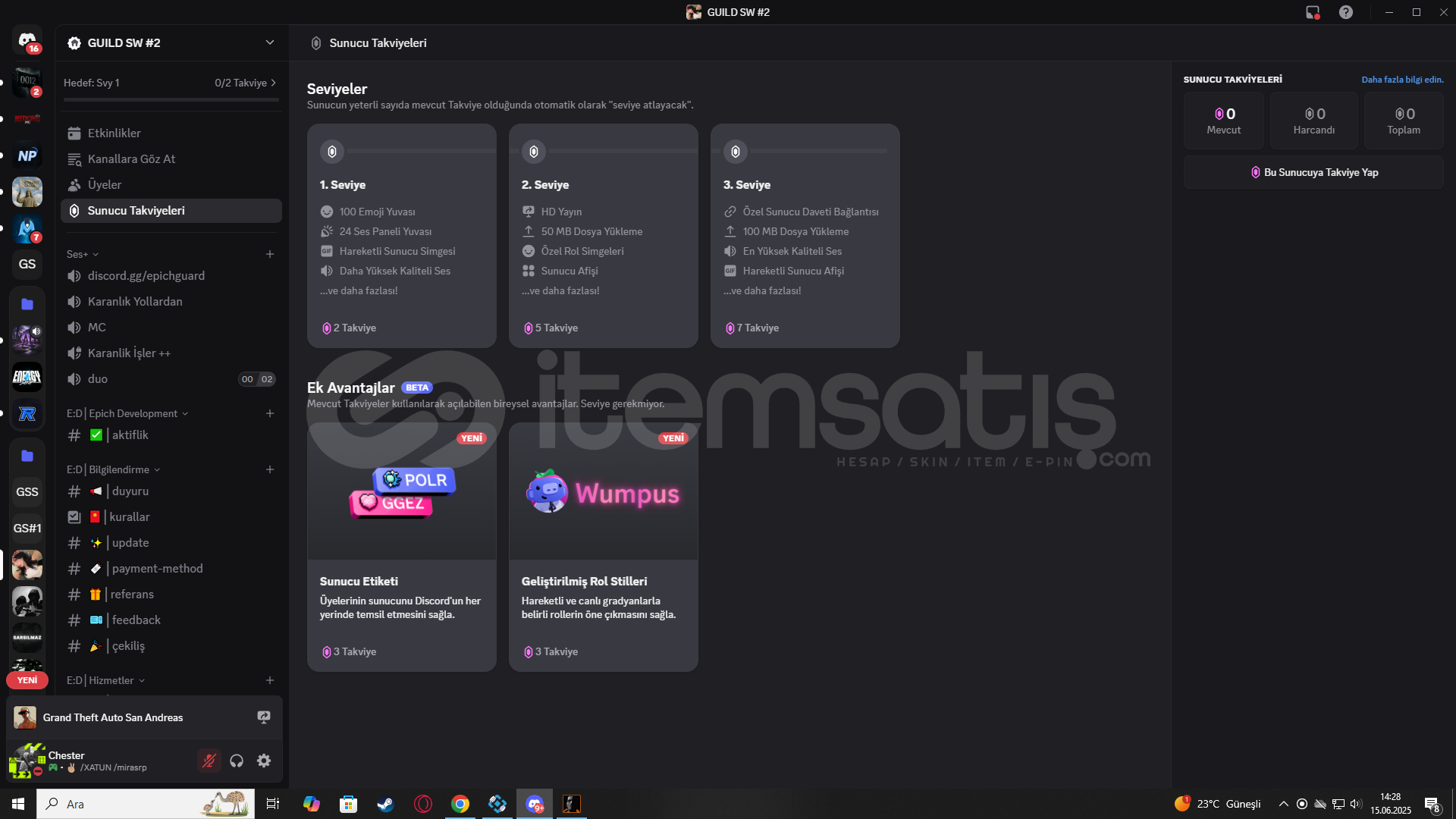Open the çekiliş channel
Screen dimensions: 1456x819
coord(171,645)
